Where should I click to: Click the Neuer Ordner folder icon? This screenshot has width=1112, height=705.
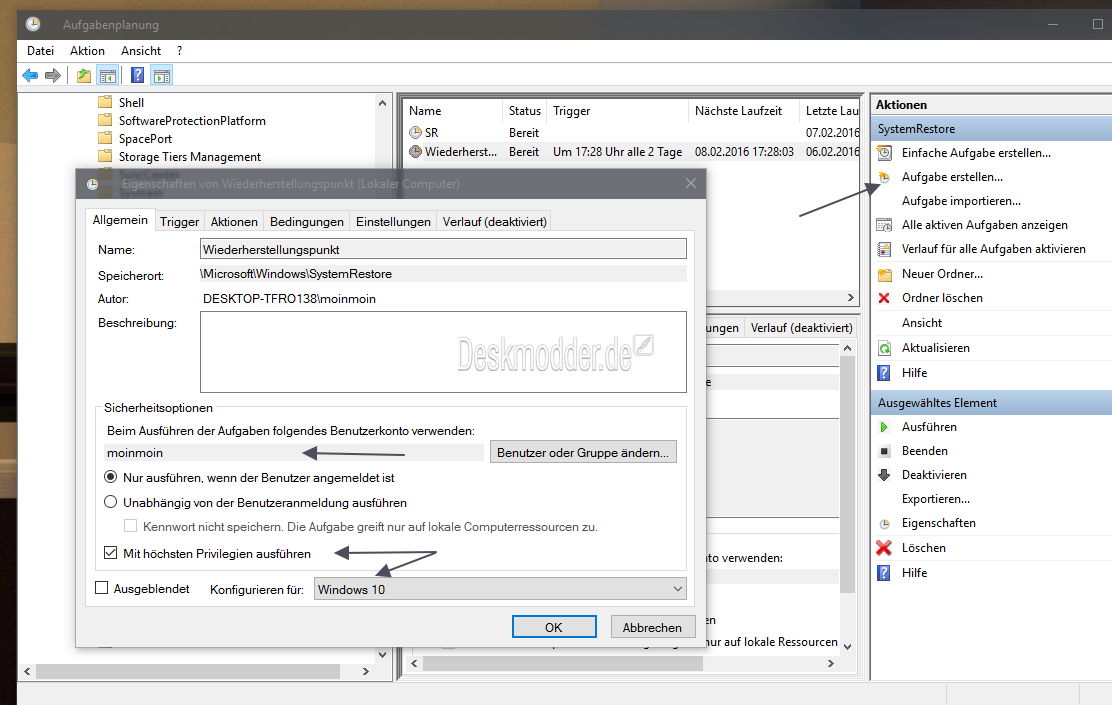[884, 274]
